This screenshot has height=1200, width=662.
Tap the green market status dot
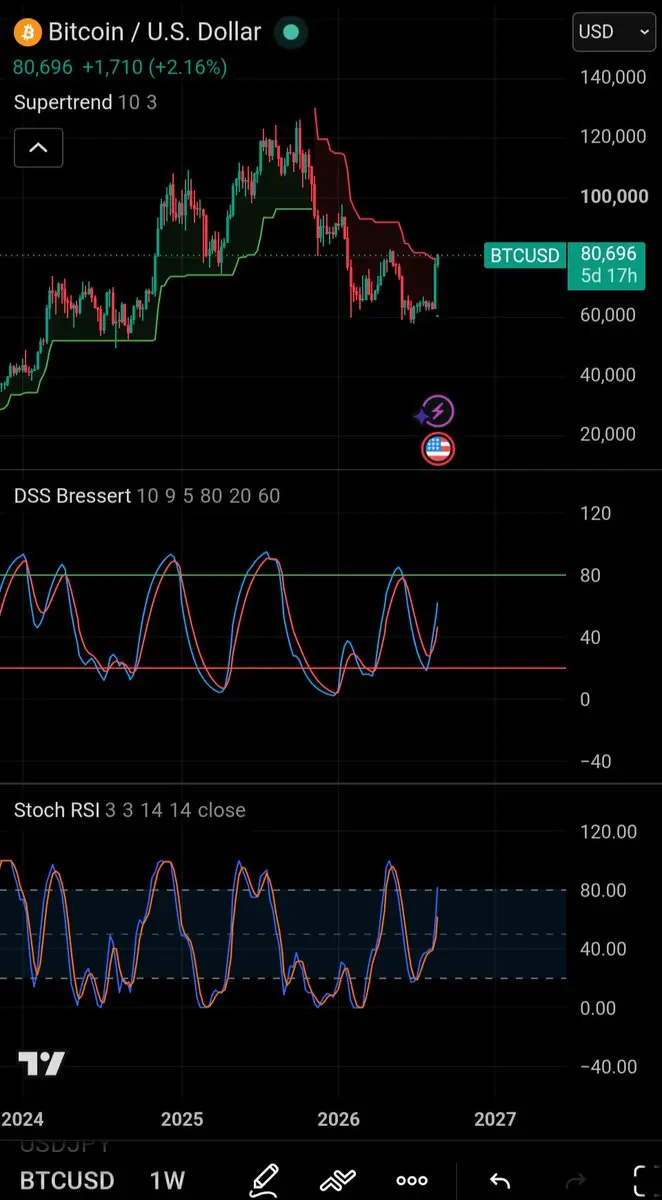point(290,32)
